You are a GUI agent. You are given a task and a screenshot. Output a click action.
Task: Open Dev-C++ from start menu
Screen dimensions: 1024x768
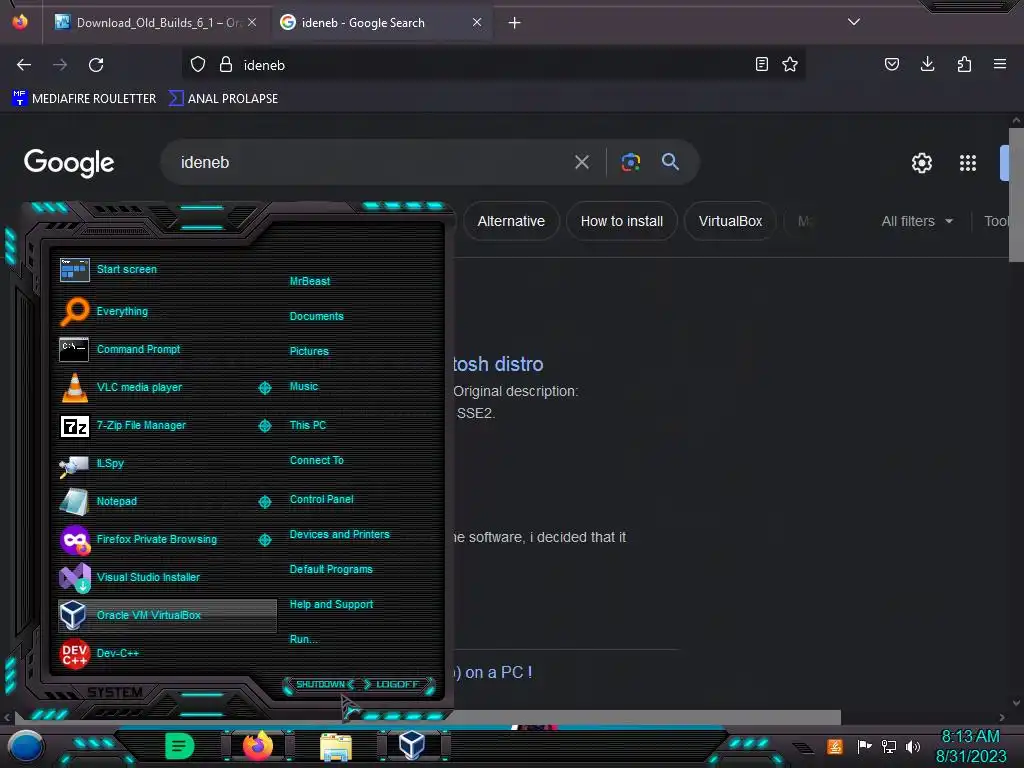pyautogui.click(x=118, y=653)
